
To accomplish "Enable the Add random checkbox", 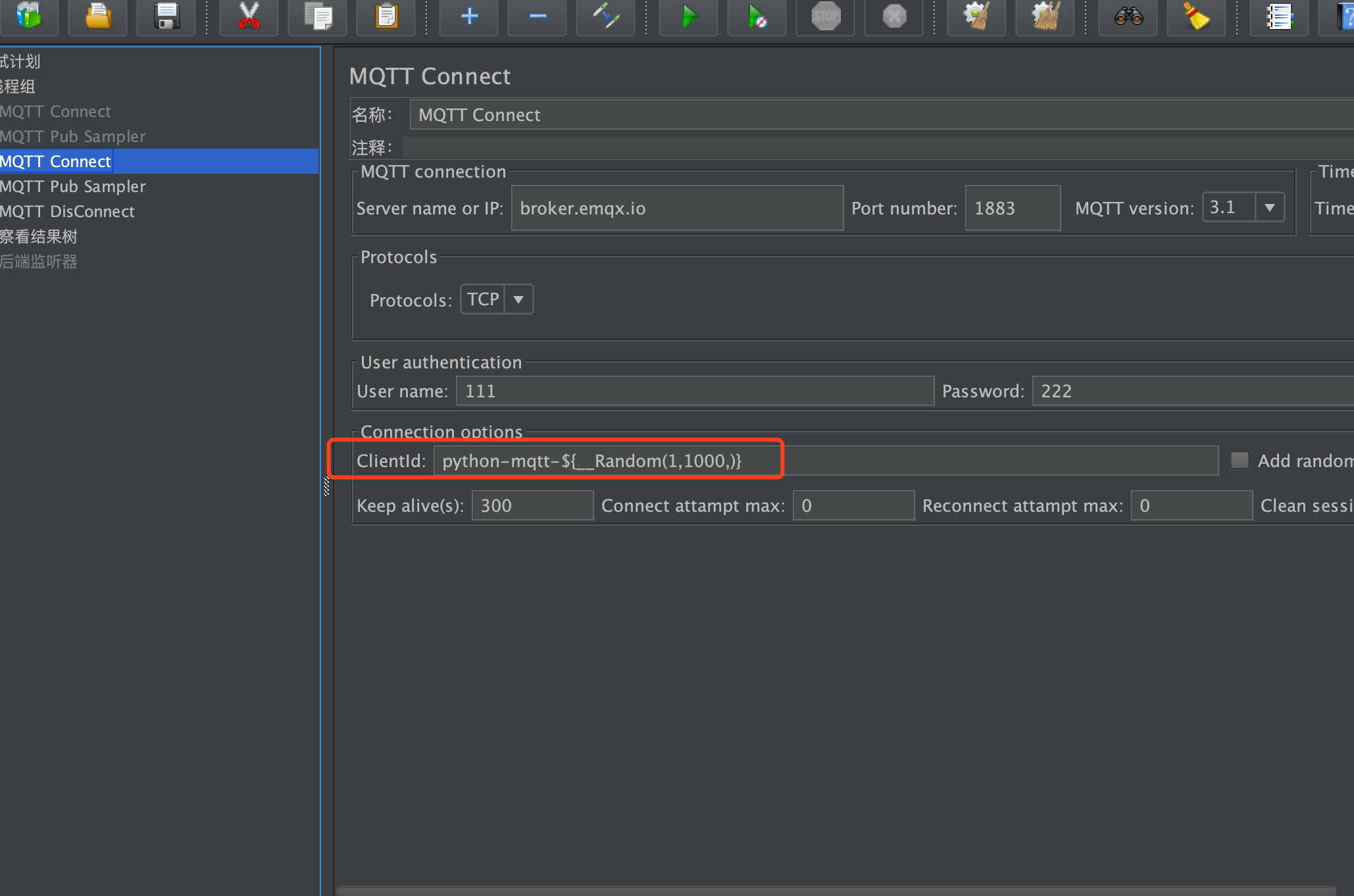I will (1240, 460).
